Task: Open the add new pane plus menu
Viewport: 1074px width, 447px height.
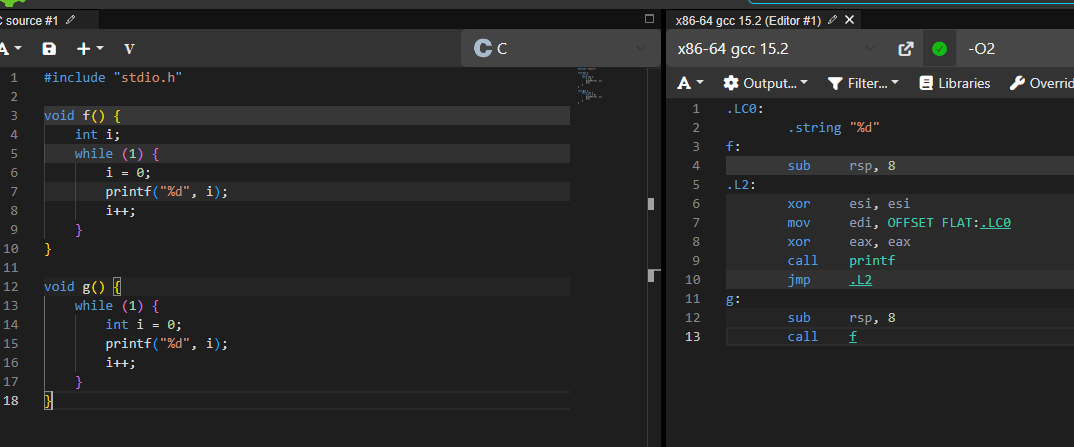Action: pos(90,49)
